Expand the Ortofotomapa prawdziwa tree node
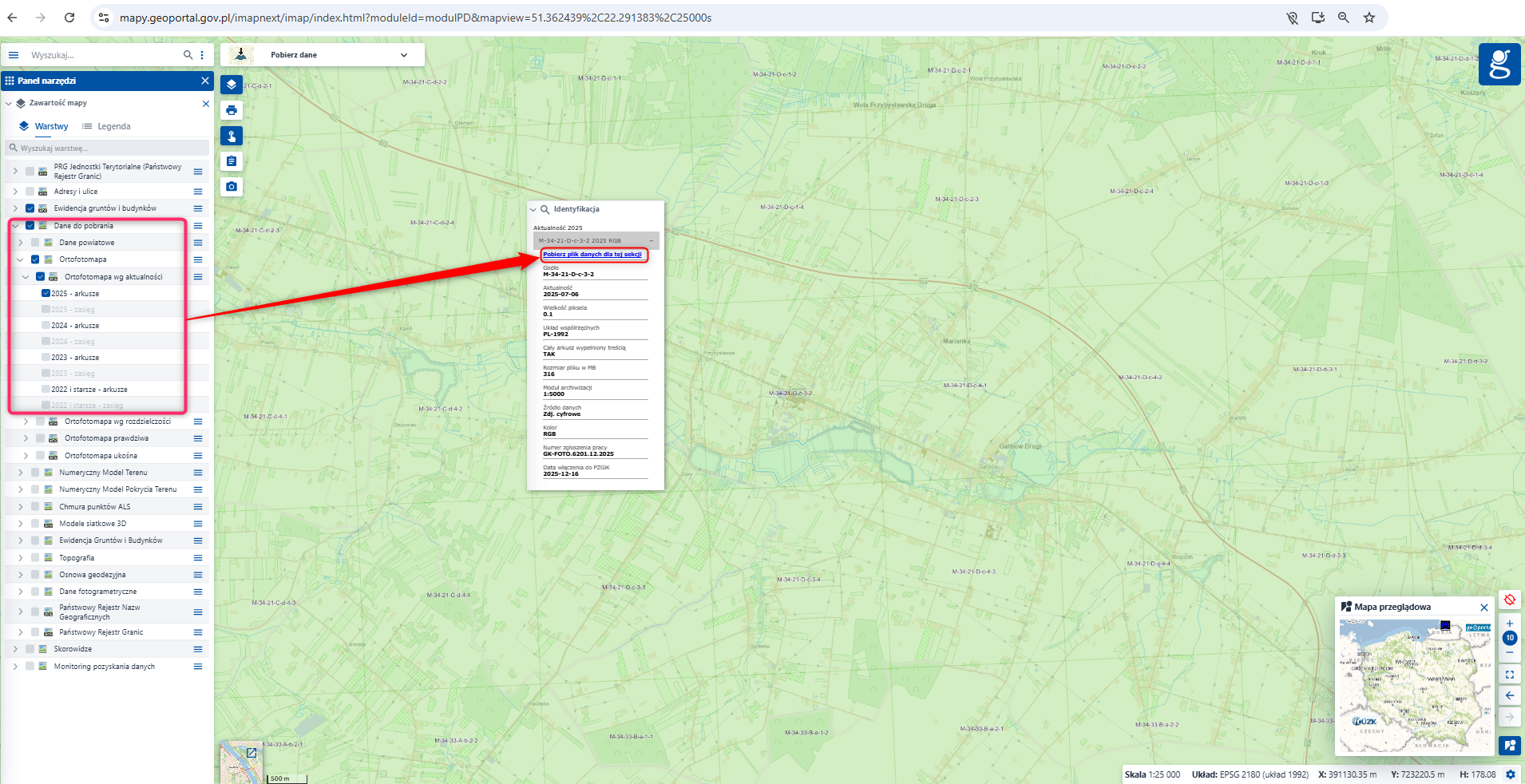This screenshot has height=784, width=1525. click(26, 438)
